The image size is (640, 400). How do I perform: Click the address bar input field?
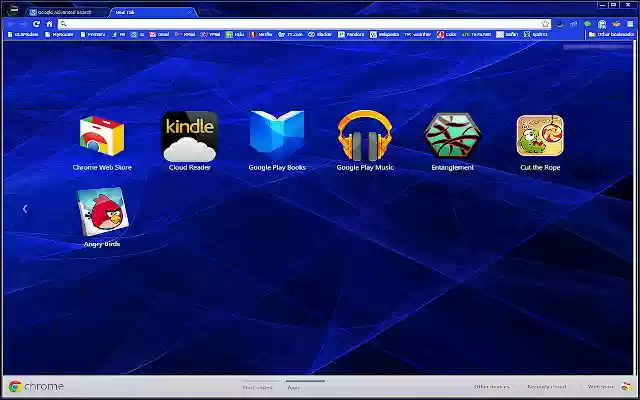[304, 24]
